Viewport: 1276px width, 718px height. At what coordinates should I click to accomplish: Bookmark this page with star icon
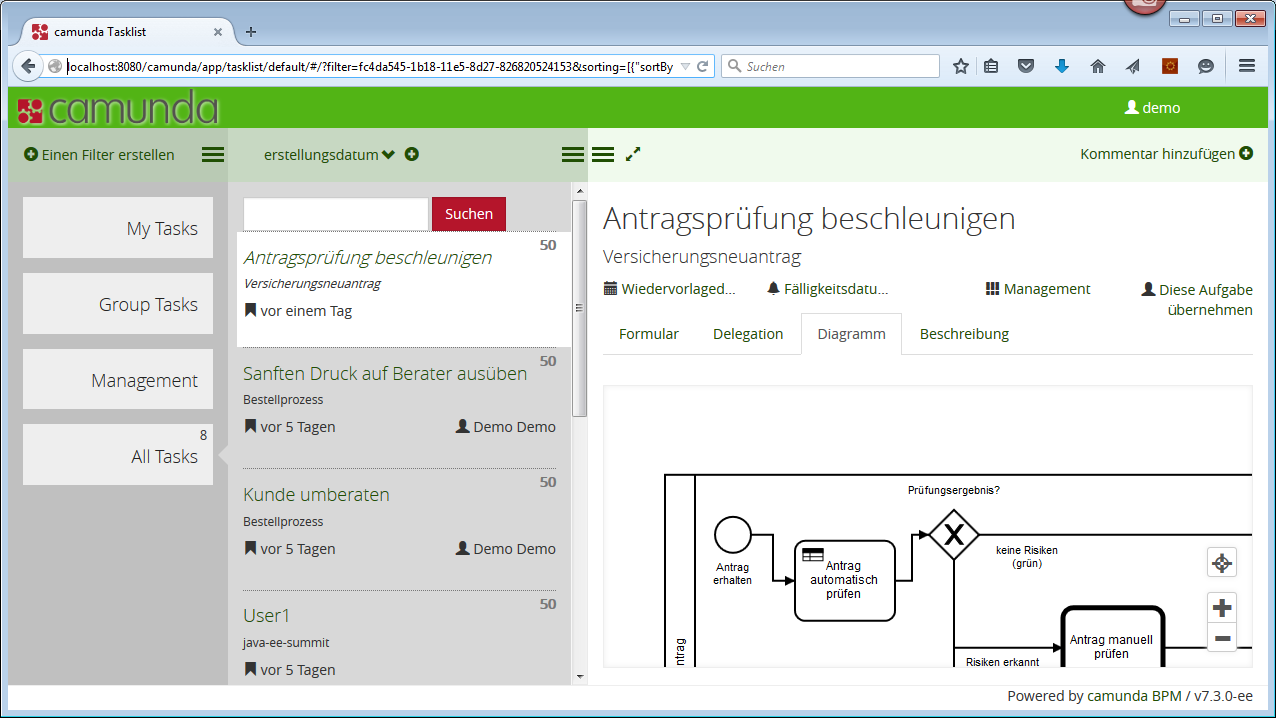pos(961,66)
